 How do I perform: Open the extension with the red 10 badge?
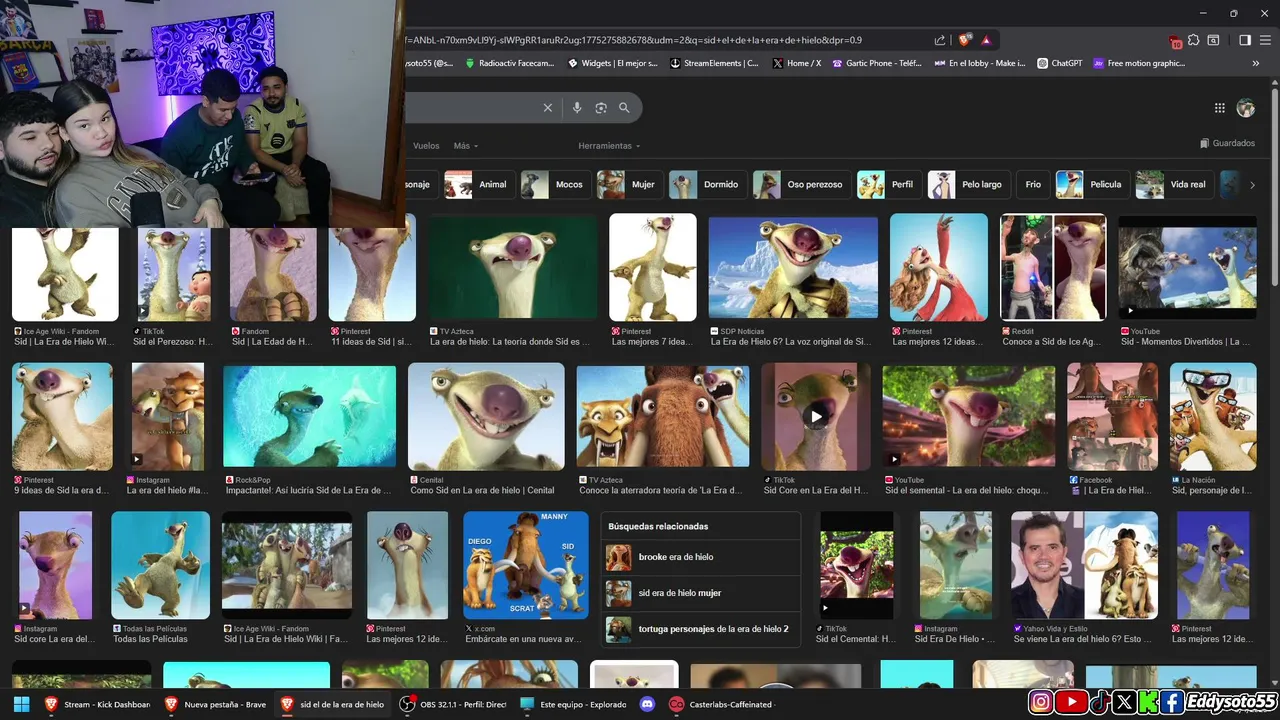click(x=1176, y=41)
